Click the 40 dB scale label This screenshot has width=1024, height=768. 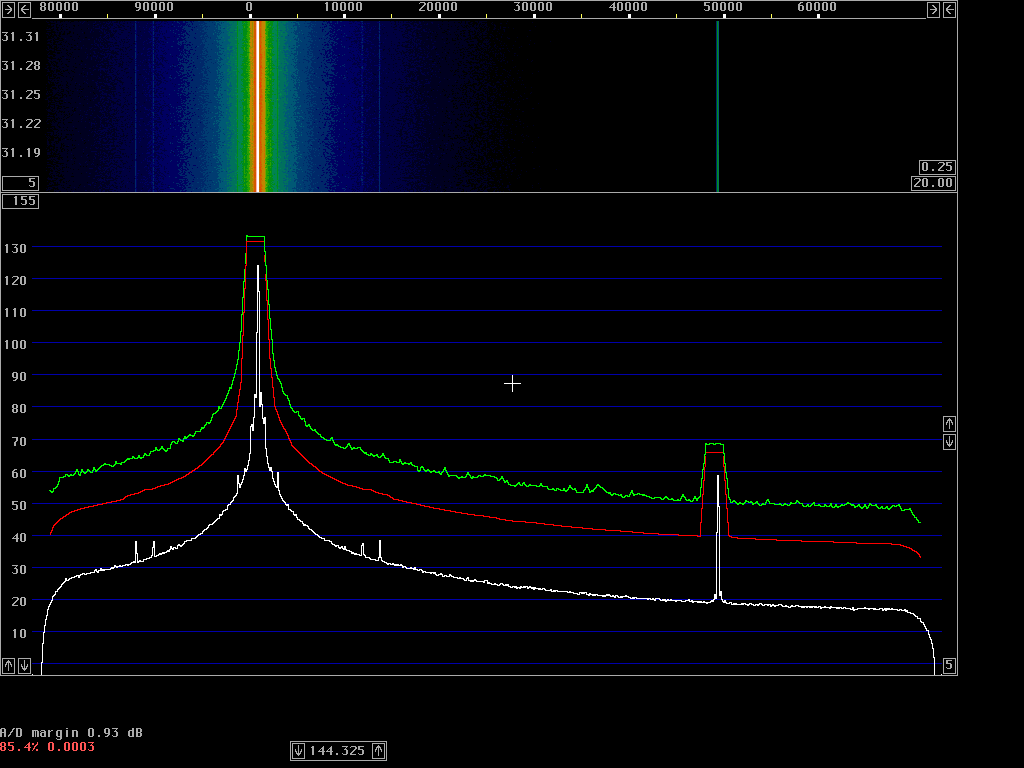coord(19,537)
